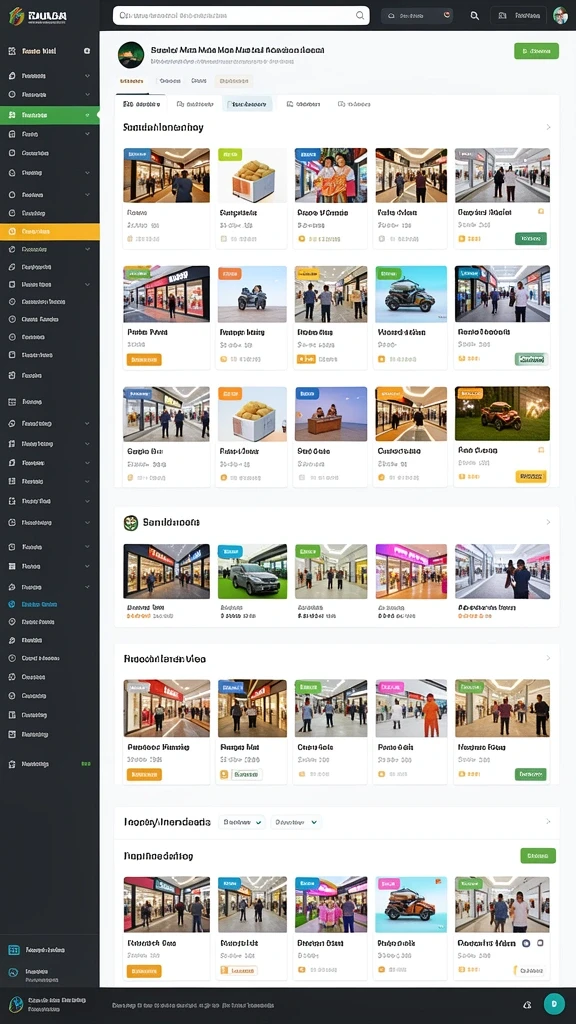Click the app logo in top left

tap(37, 16)
